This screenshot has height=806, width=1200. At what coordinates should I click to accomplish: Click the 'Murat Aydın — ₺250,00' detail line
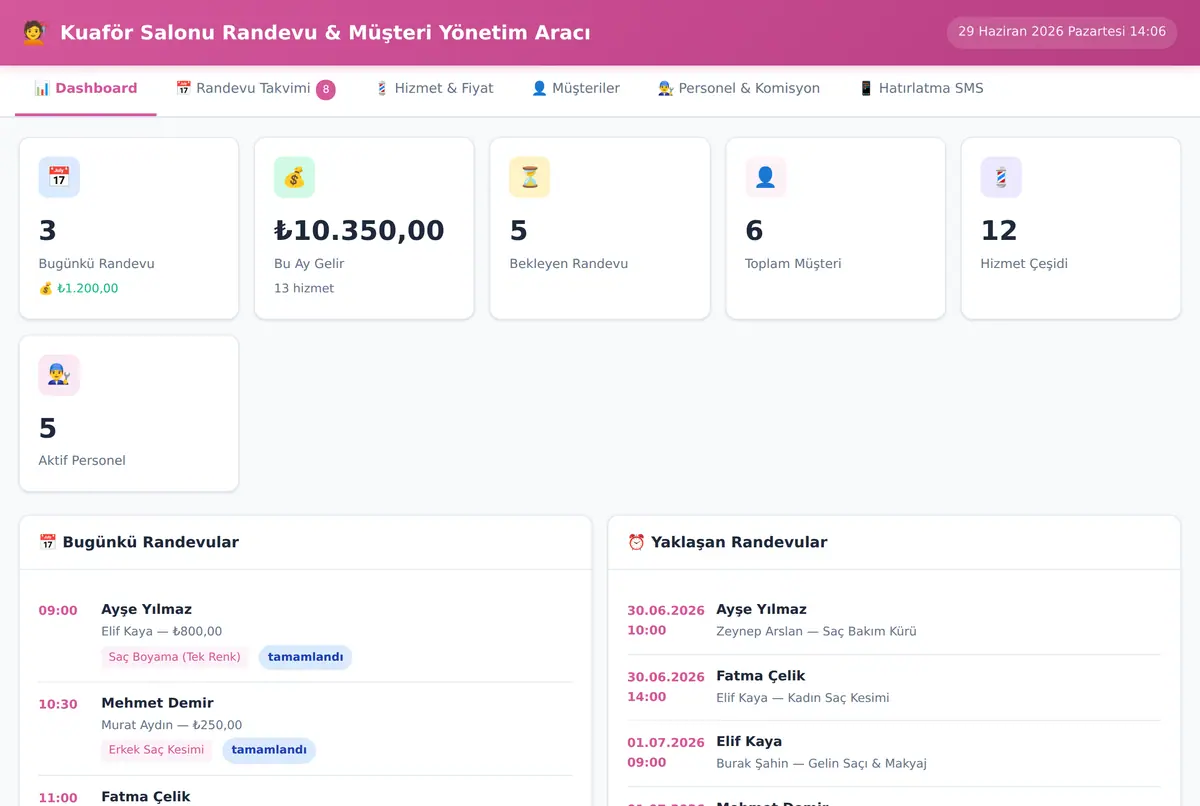click(x=172, y=725)
